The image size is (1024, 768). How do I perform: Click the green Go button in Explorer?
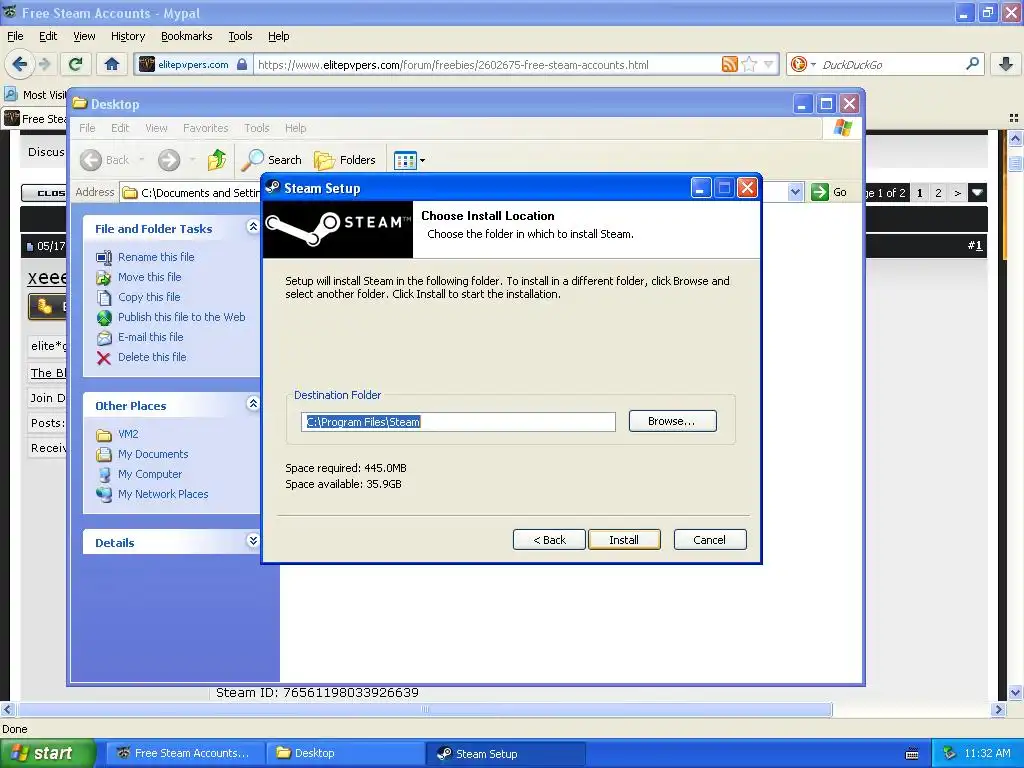(829, 192)
